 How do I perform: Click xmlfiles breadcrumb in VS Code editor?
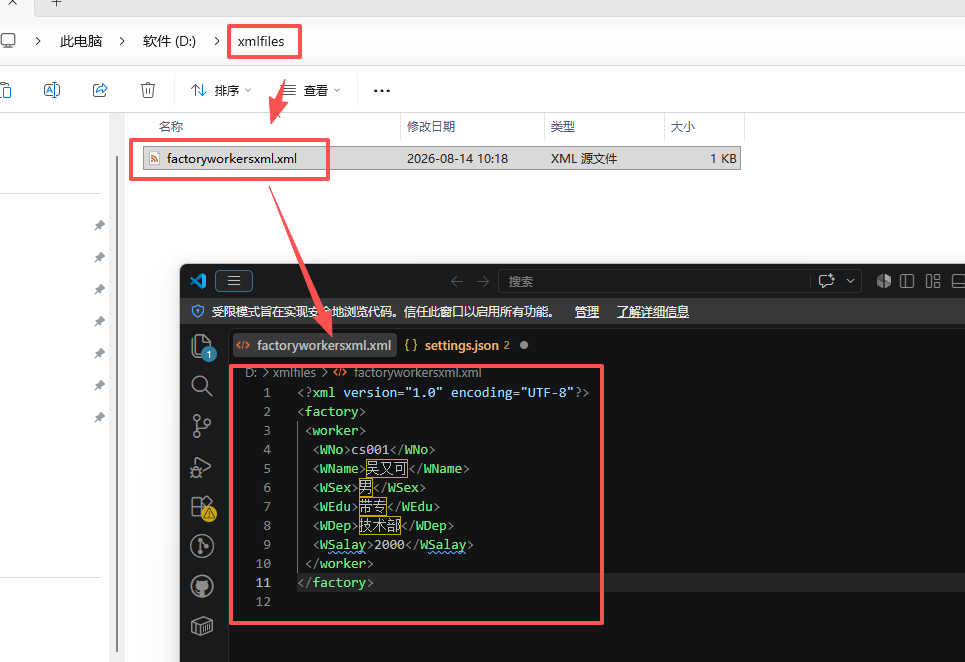coord(294,372)
